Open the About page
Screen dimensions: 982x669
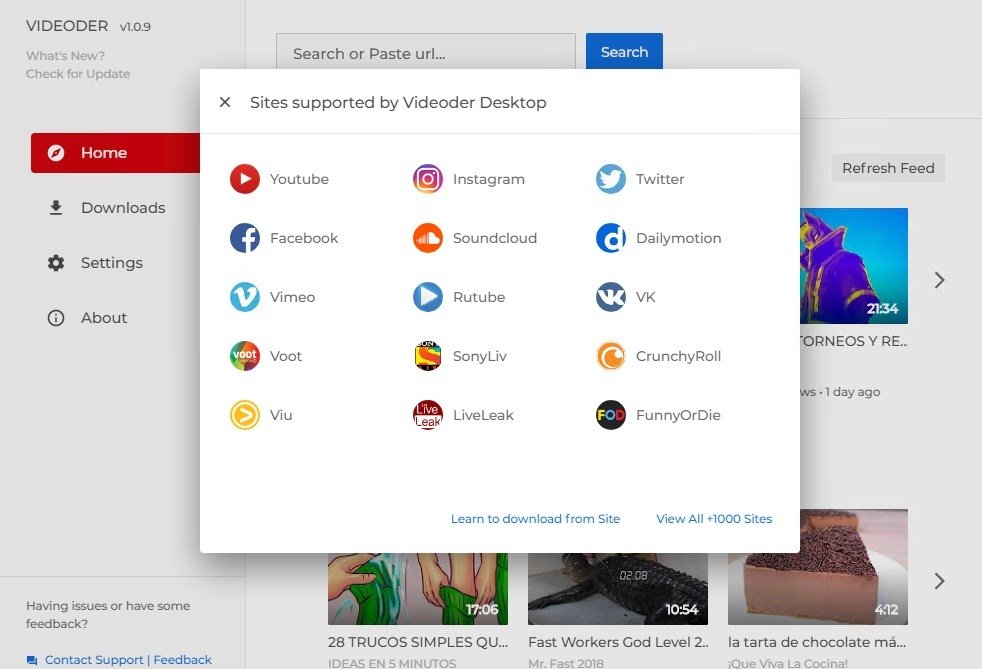tap(103, 318)
